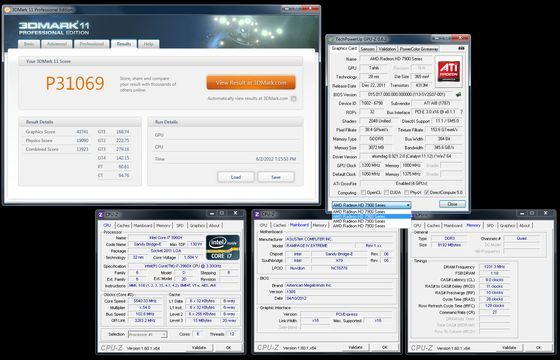Screen dimensions: 560x360
Task: Click the GPU-Z Name field AMD Radeon HD 7900 Series
Action: 396,59
